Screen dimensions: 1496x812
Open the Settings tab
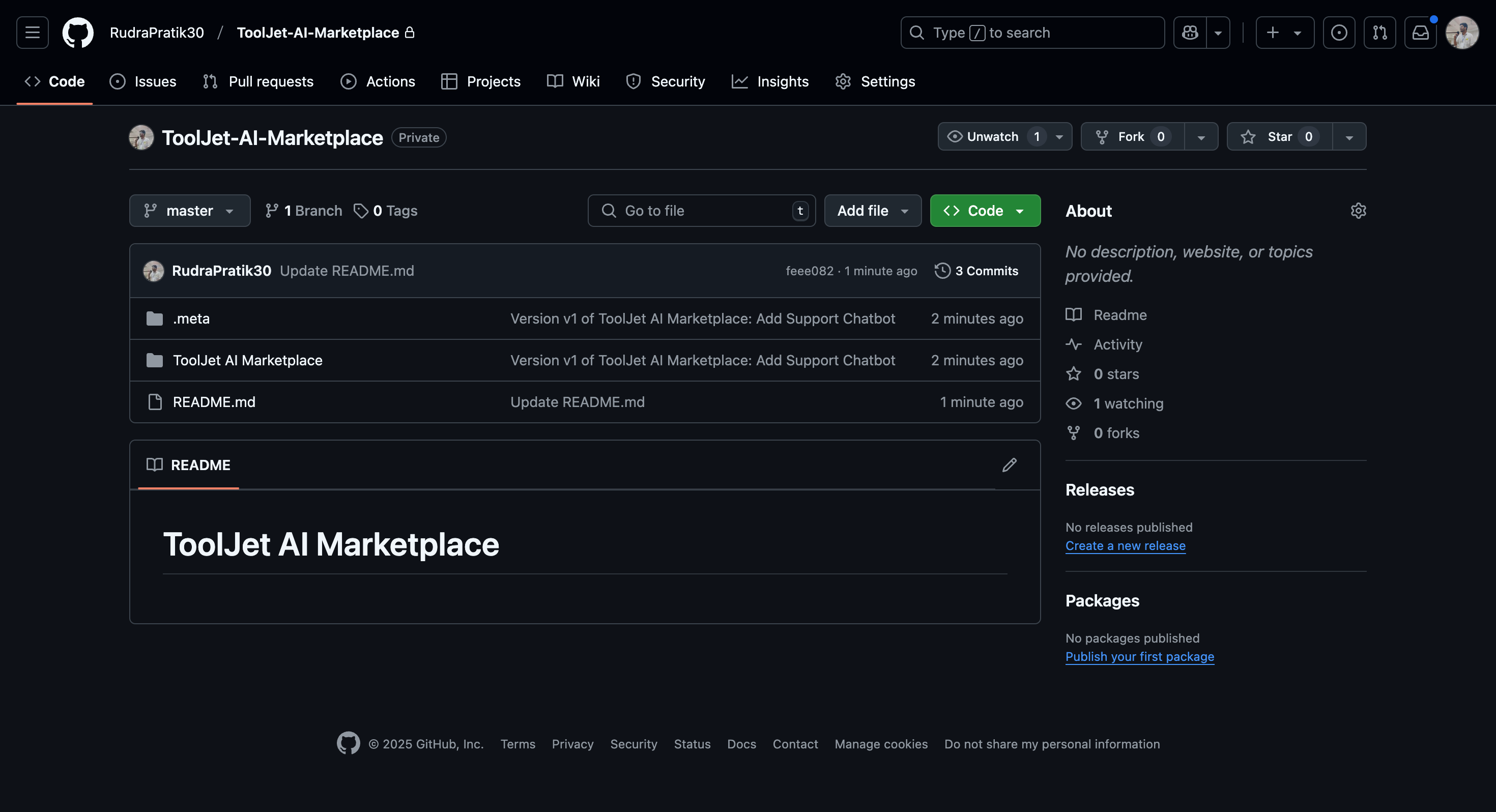tap(875, 81)
